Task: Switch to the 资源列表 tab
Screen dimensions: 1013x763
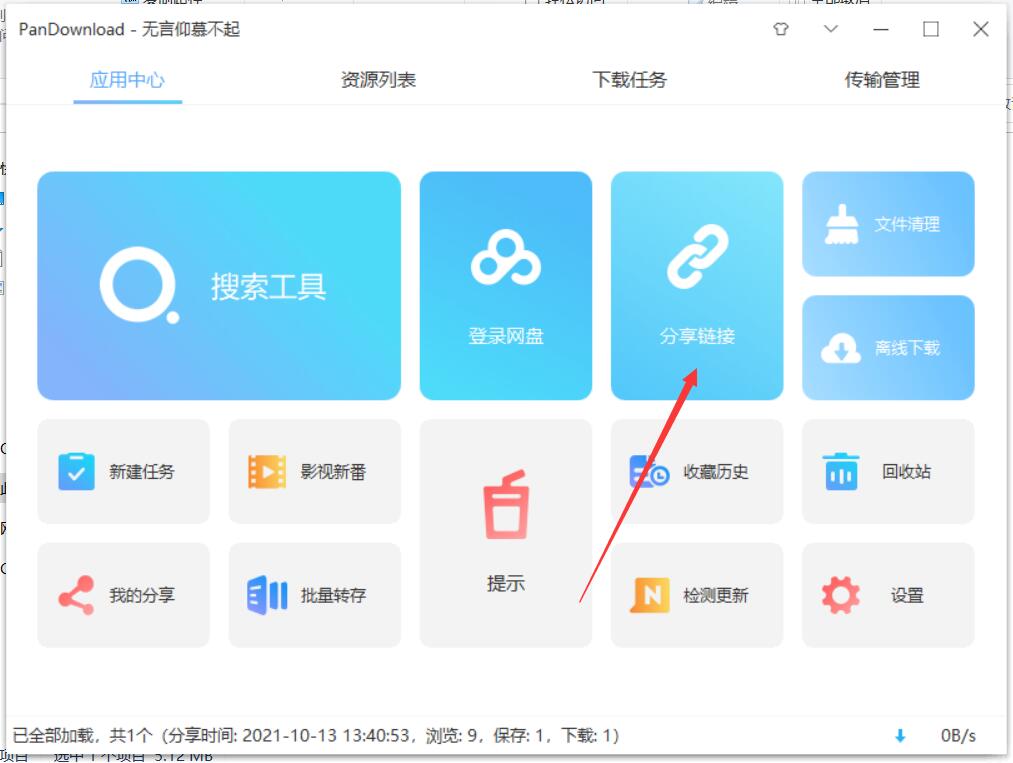Action: 379,80
